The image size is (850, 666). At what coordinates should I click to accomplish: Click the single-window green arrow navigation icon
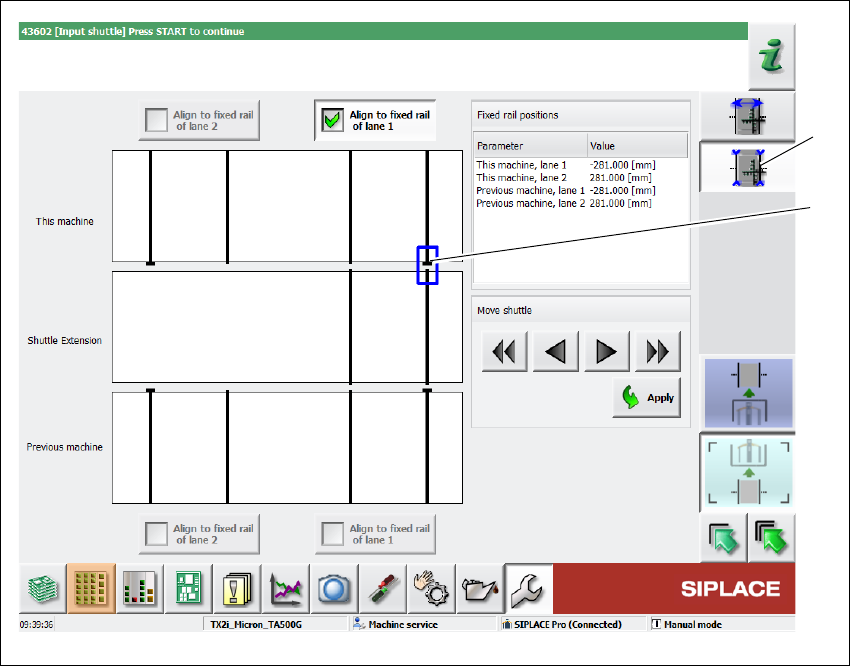[x=724, y=538]
